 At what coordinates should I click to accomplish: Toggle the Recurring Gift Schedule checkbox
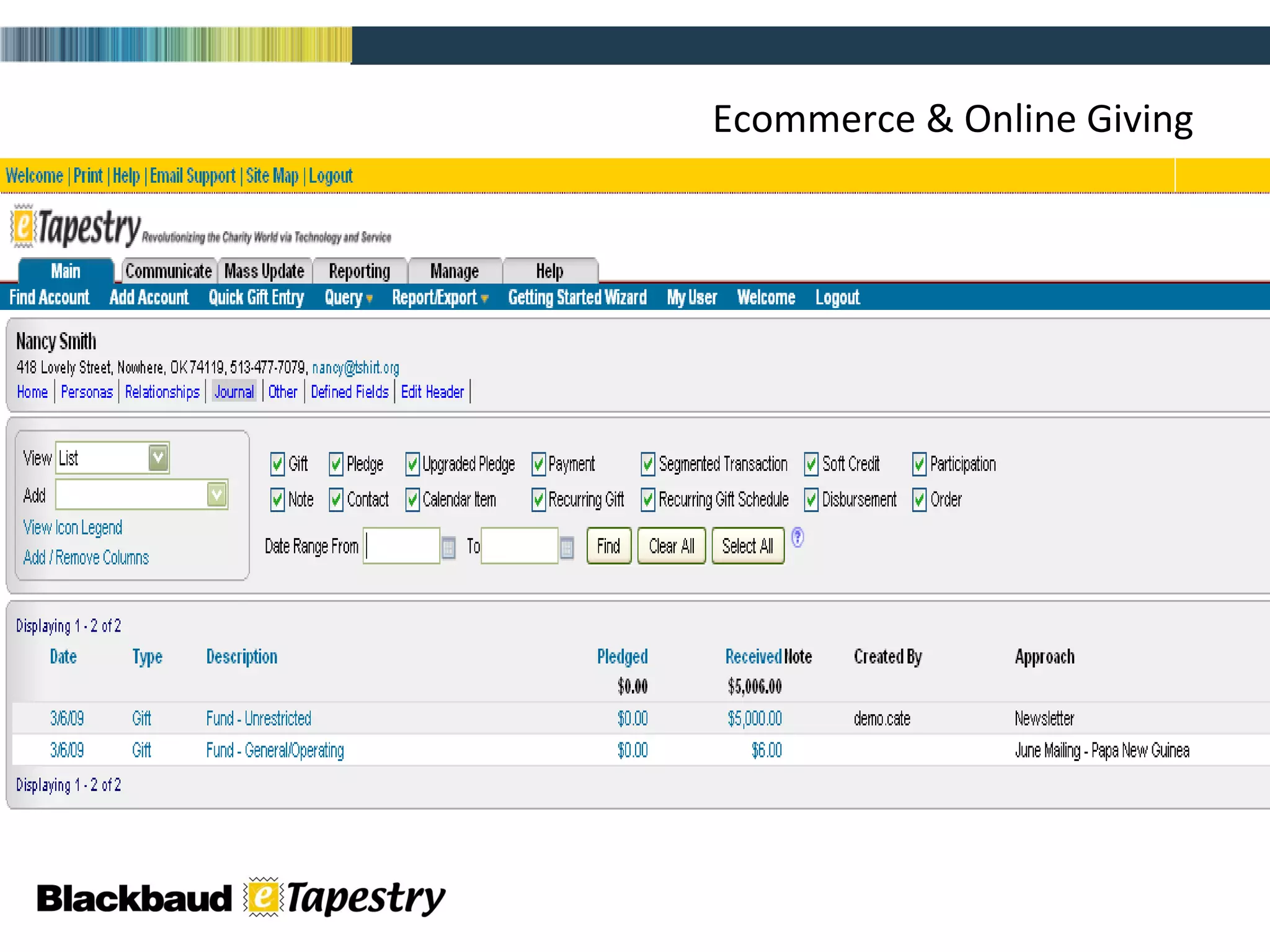(648, 500)
